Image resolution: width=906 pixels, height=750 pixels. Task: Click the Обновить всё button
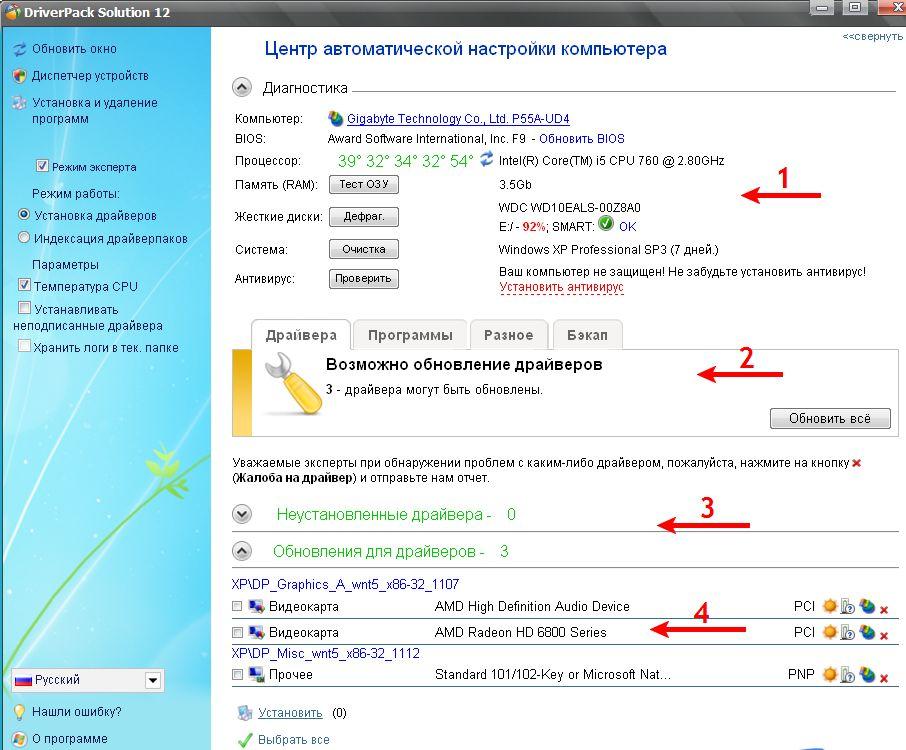coord(830,418)
